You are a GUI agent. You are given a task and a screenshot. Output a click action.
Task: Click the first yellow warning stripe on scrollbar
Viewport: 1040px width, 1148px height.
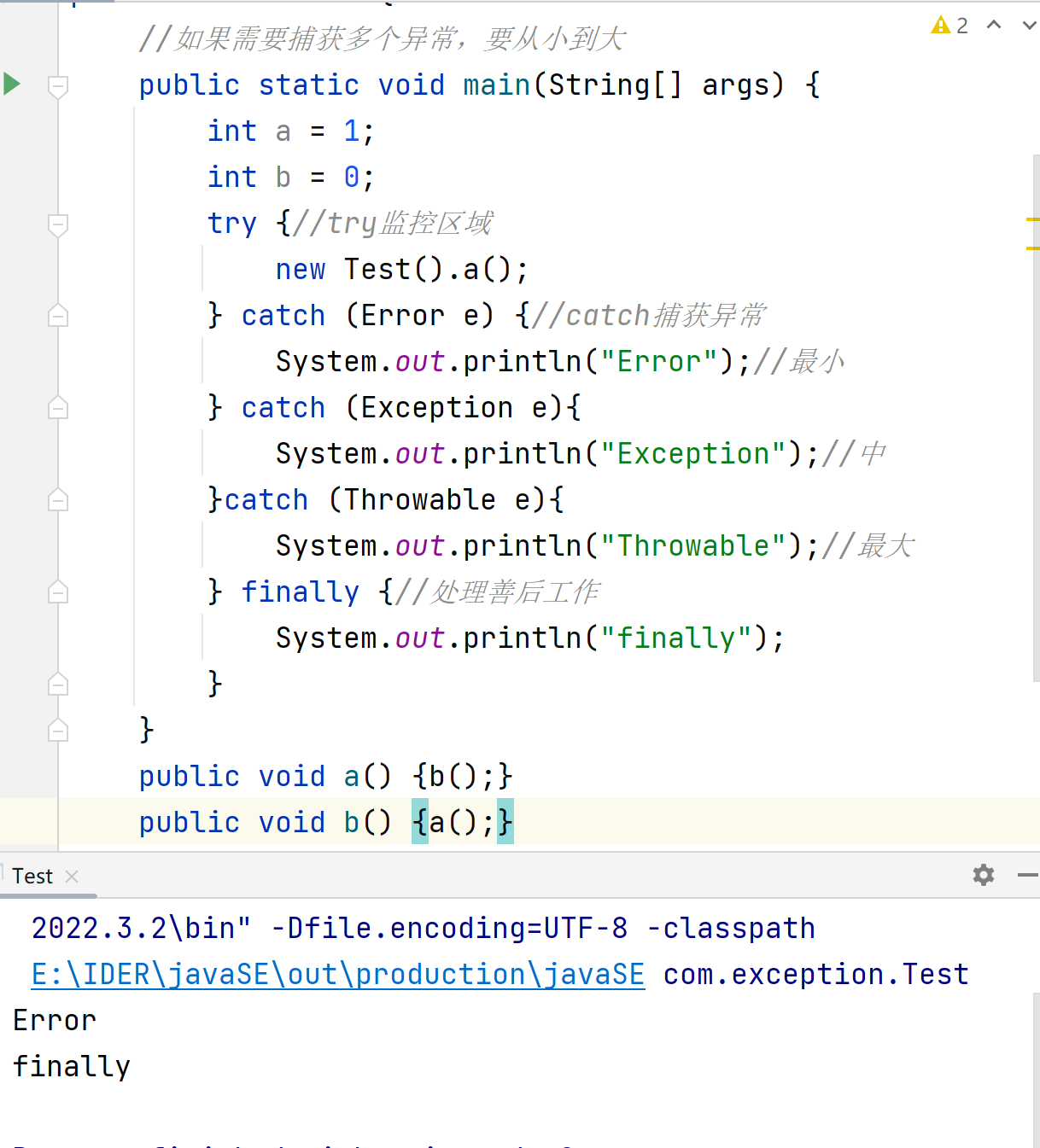click(1032, 220)
